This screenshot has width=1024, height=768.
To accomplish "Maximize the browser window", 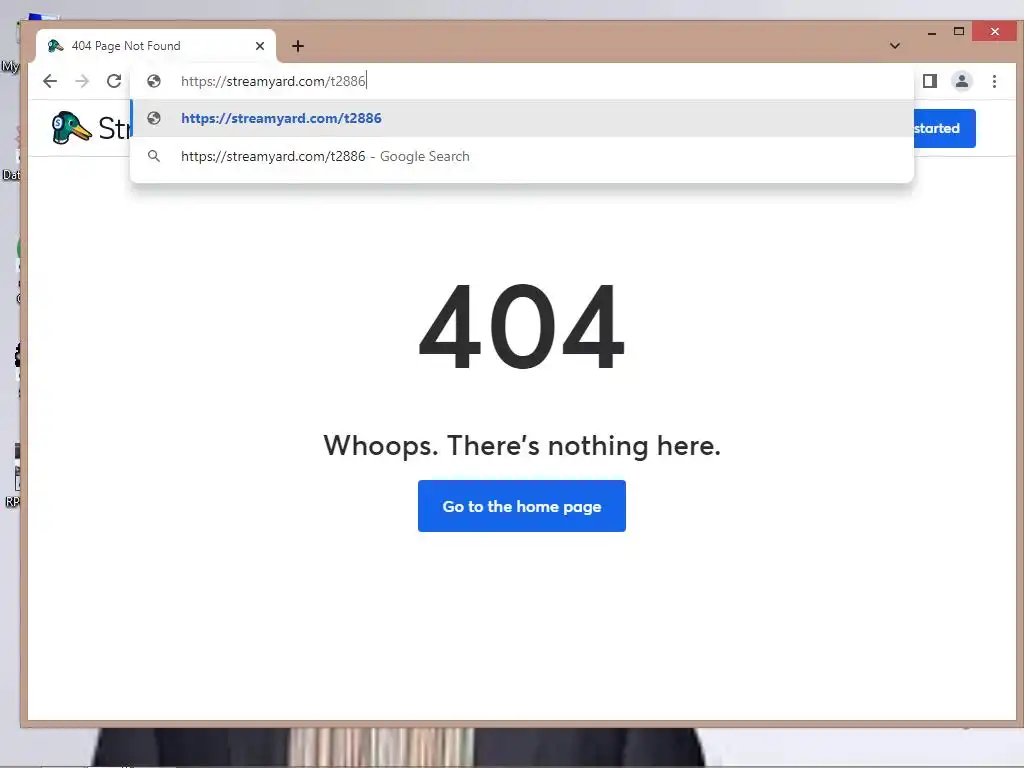I will (x=959, y=31).
